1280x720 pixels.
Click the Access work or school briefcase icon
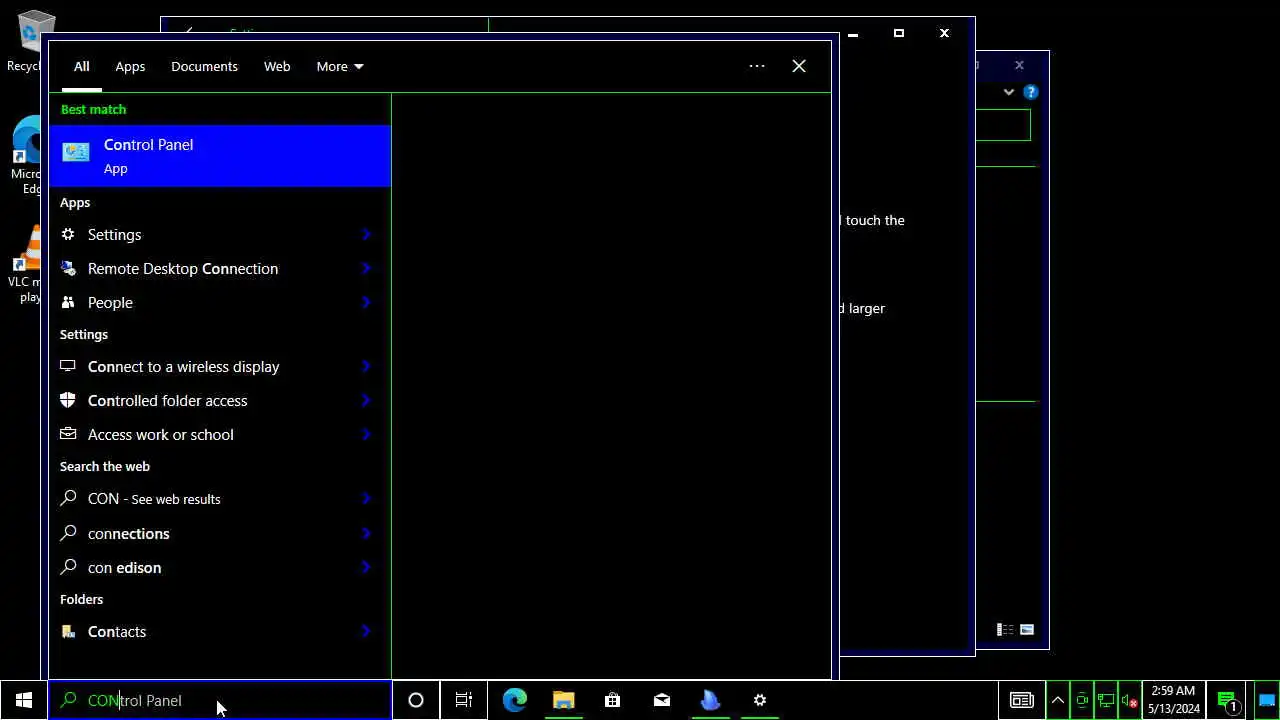point(68,434)
